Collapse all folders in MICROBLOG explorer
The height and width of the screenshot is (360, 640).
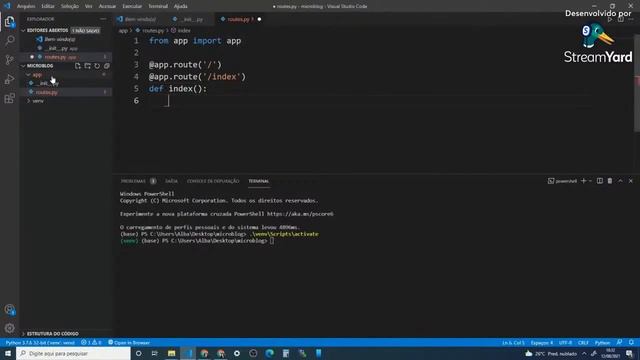(107, 66)
